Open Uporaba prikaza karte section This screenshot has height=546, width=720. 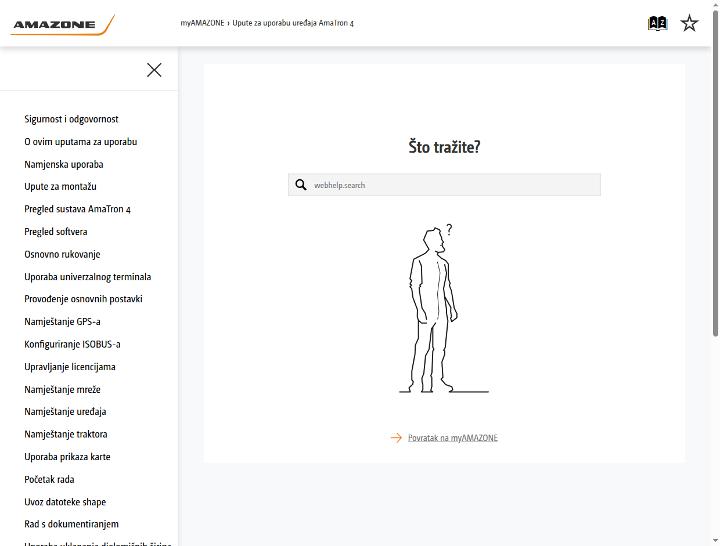click(x=67, y=456)
